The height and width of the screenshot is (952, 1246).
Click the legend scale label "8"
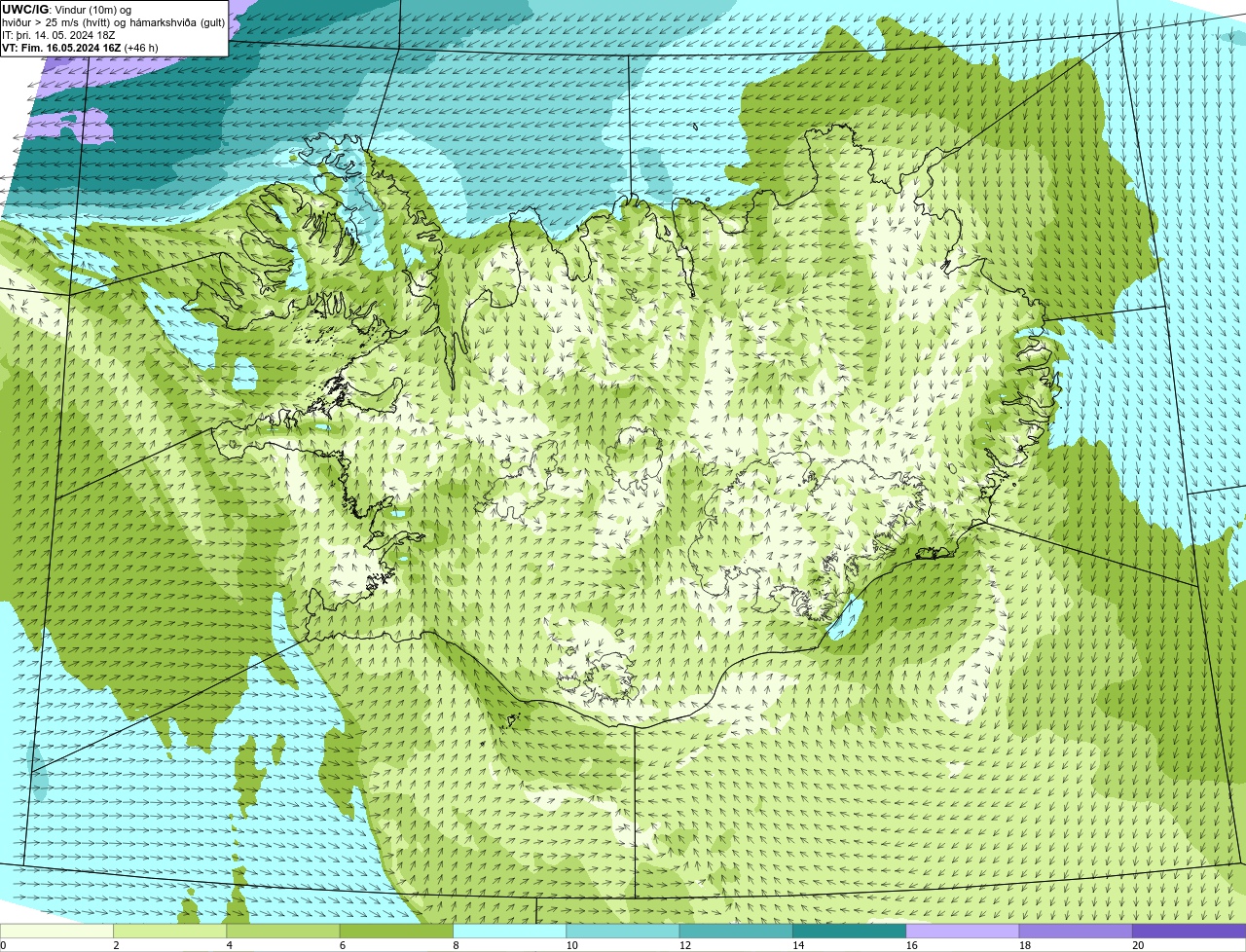456,945
